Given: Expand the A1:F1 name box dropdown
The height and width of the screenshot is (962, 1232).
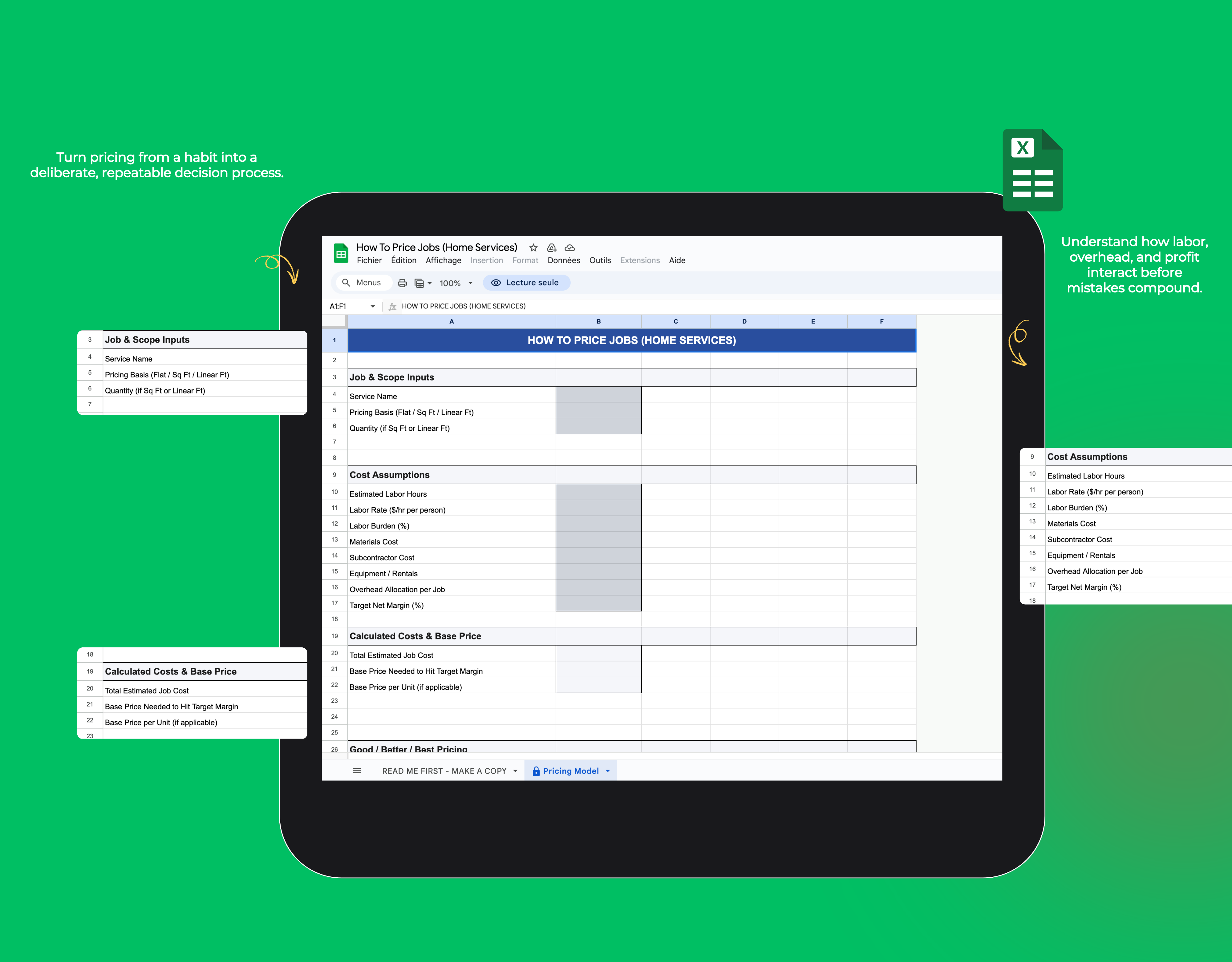Looking at the screenshot, I should [x=372, y=306].
